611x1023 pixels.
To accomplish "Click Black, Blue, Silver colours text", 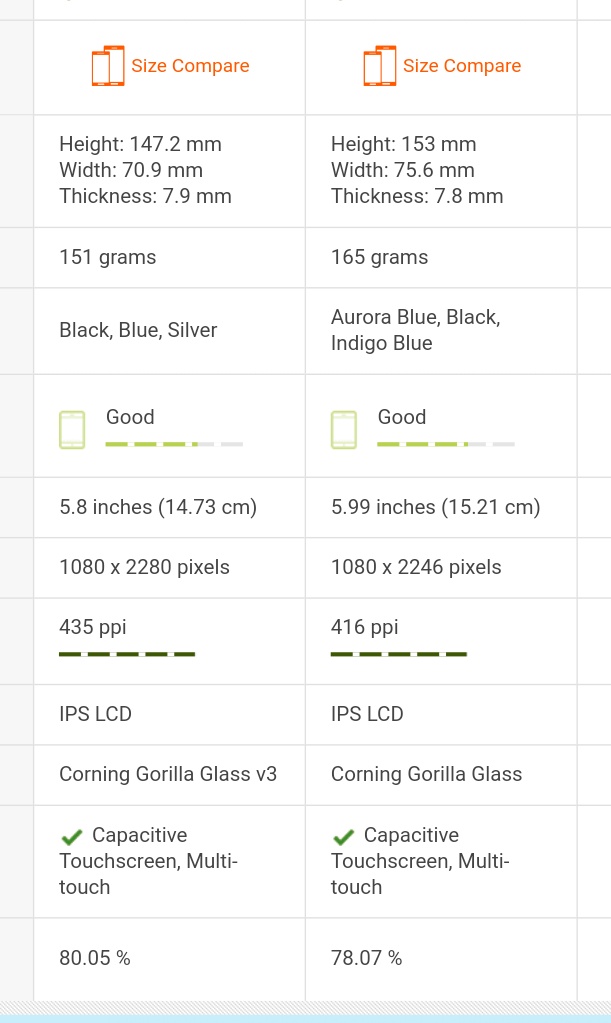I will pos(138,330).
